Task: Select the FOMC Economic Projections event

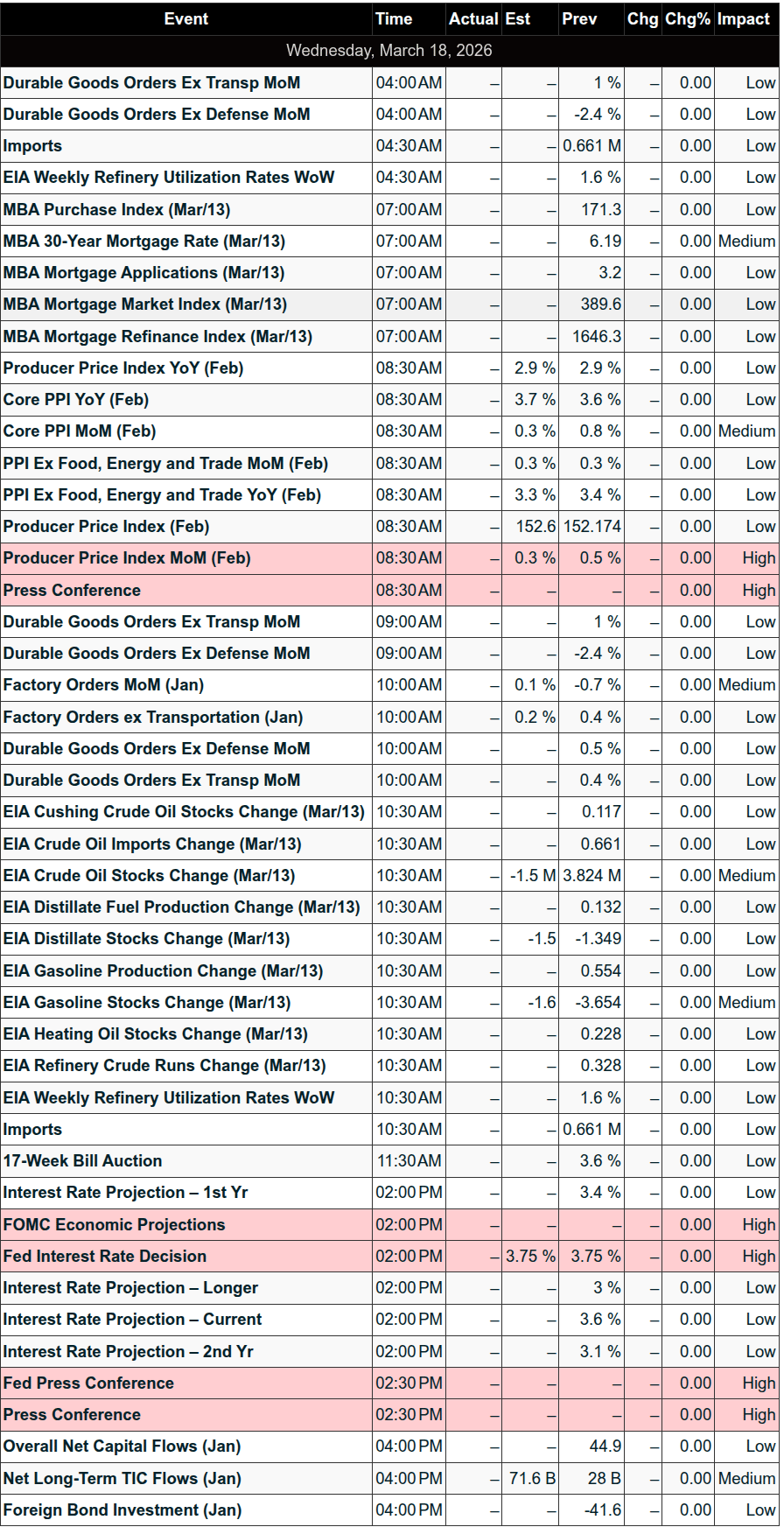Action: [x=114, y=1224]
